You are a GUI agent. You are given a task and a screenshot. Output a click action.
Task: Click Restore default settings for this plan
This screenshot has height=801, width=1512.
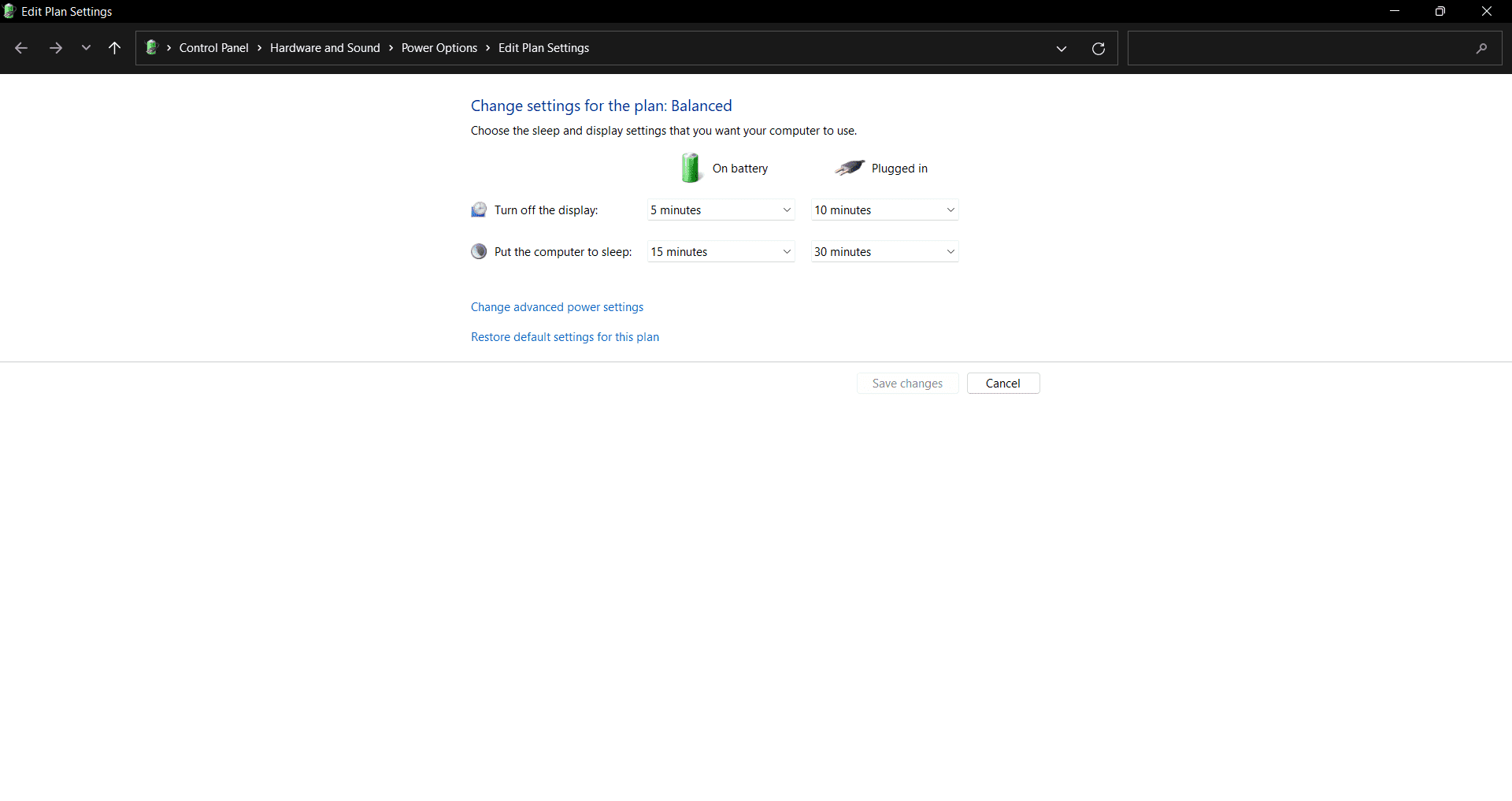pos(565,337)
